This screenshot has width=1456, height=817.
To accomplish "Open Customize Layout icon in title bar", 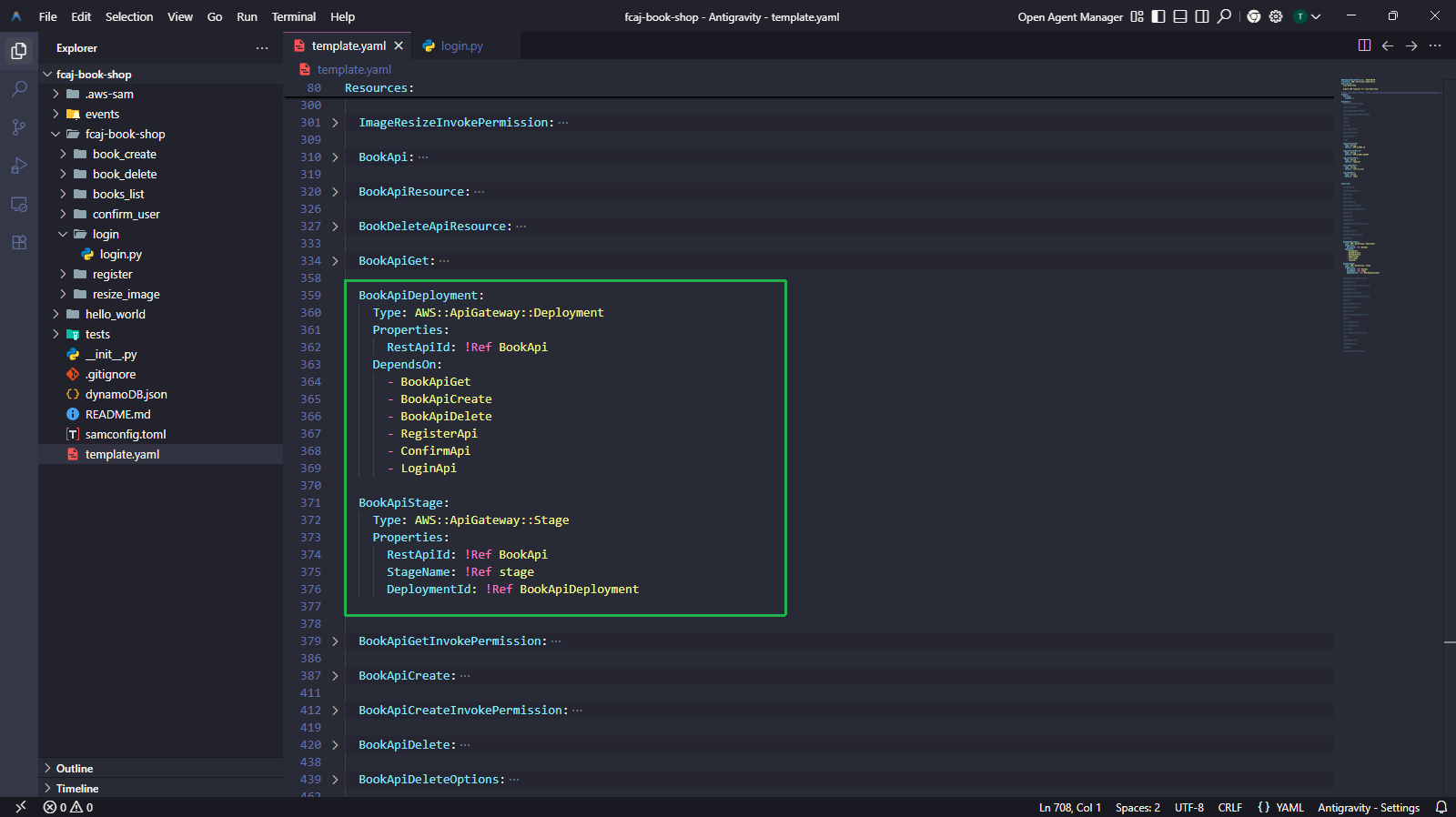I will [x=1137, y=16].
